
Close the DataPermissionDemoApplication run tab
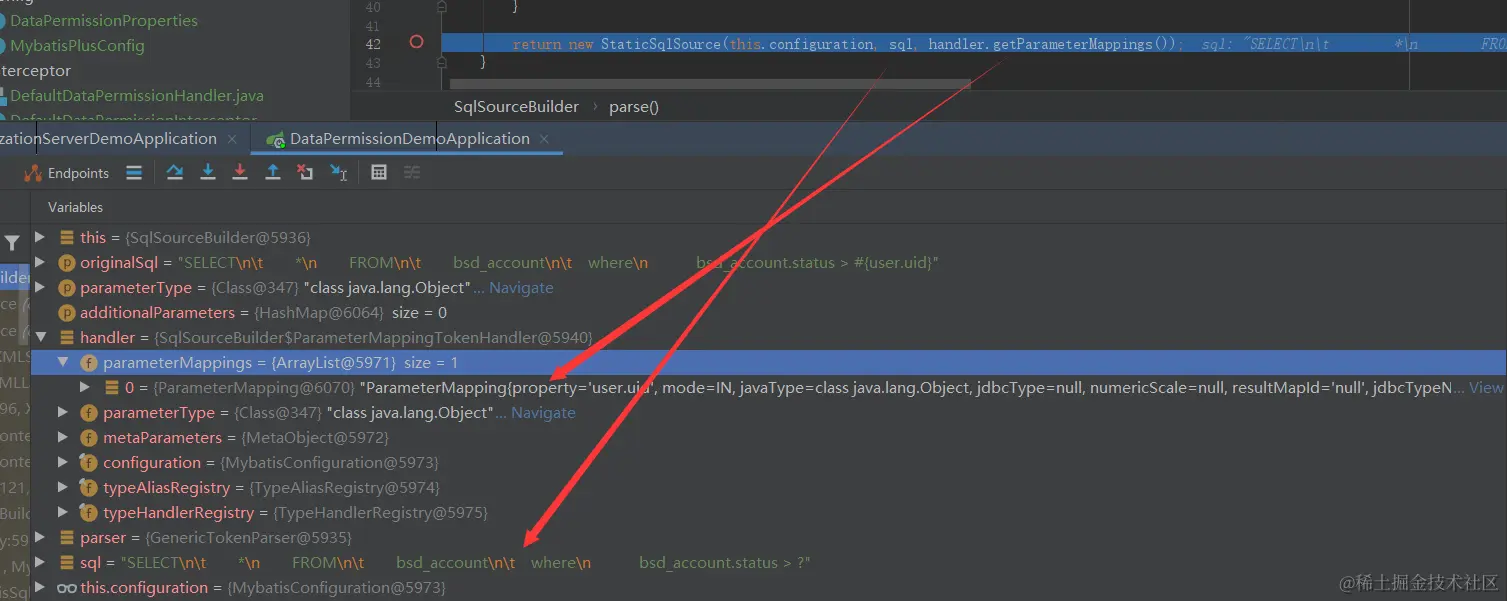[x=544, y=139]
